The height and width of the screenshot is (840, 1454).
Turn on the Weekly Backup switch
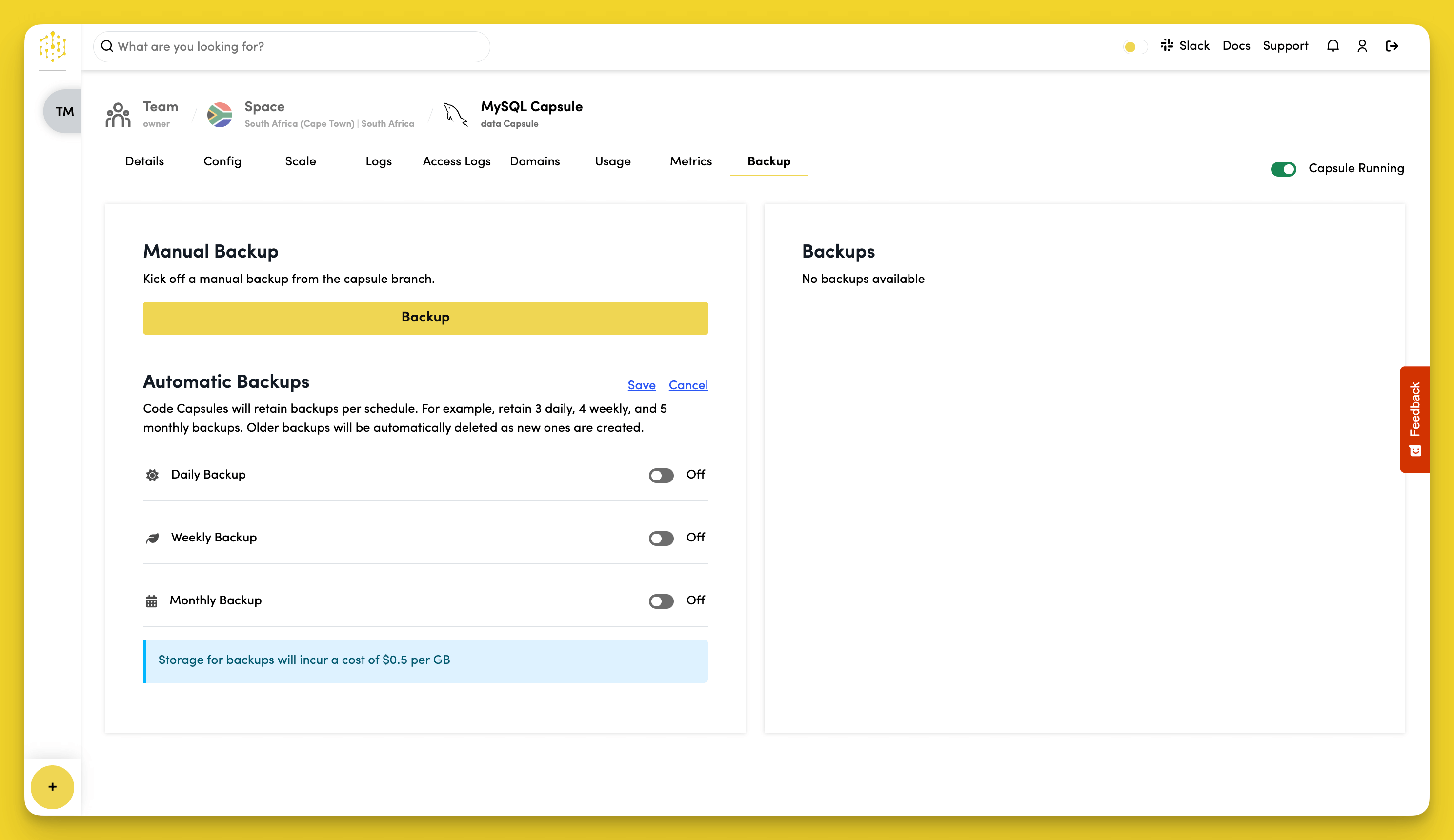[x=661, y=538]
